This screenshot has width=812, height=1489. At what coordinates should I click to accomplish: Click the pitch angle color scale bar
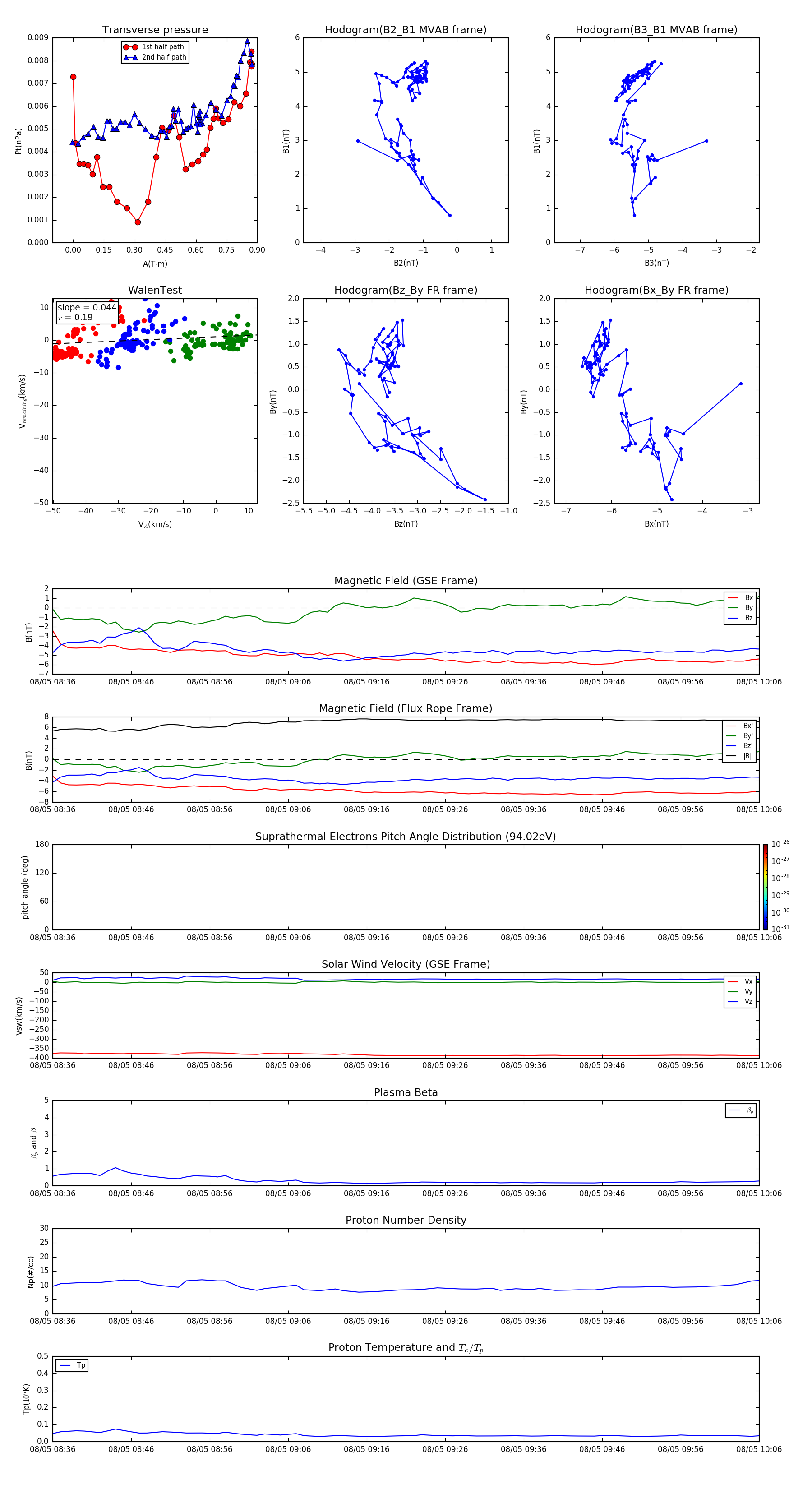point(765,887)
